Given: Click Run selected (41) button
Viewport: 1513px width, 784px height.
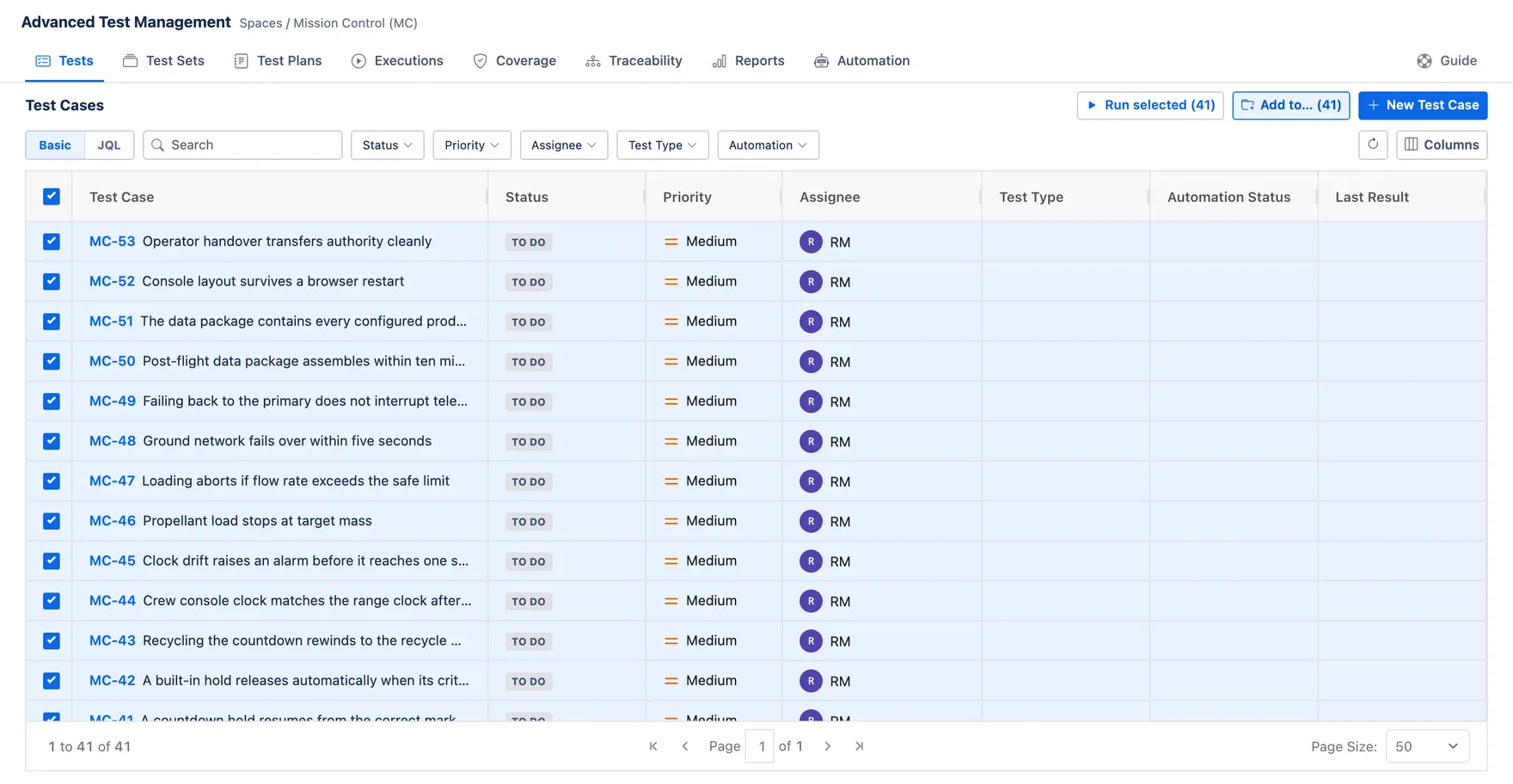Looking at the screenshot, I should pyautogui.click(x=1150, y=105).
